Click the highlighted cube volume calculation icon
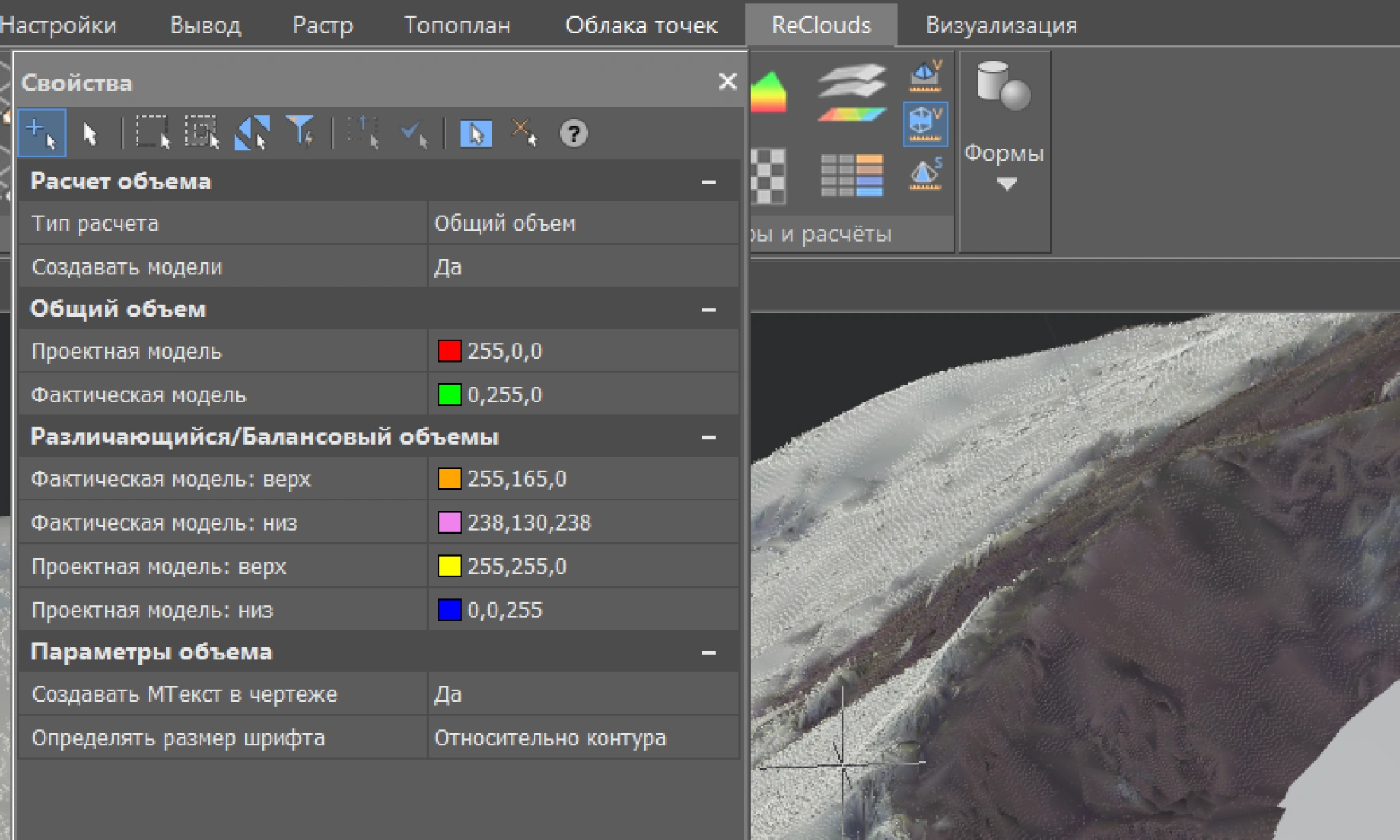 click(x=924, y=124)
